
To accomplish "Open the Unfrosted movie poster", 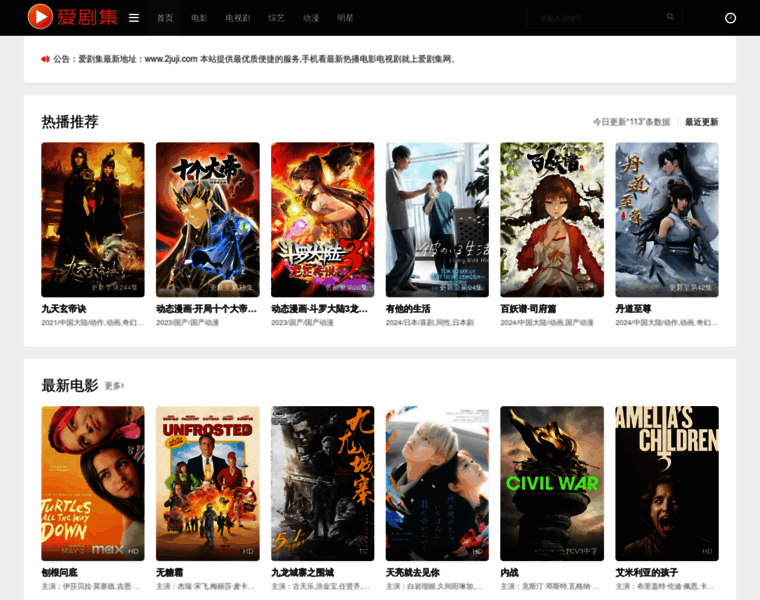I will [207, 484].
